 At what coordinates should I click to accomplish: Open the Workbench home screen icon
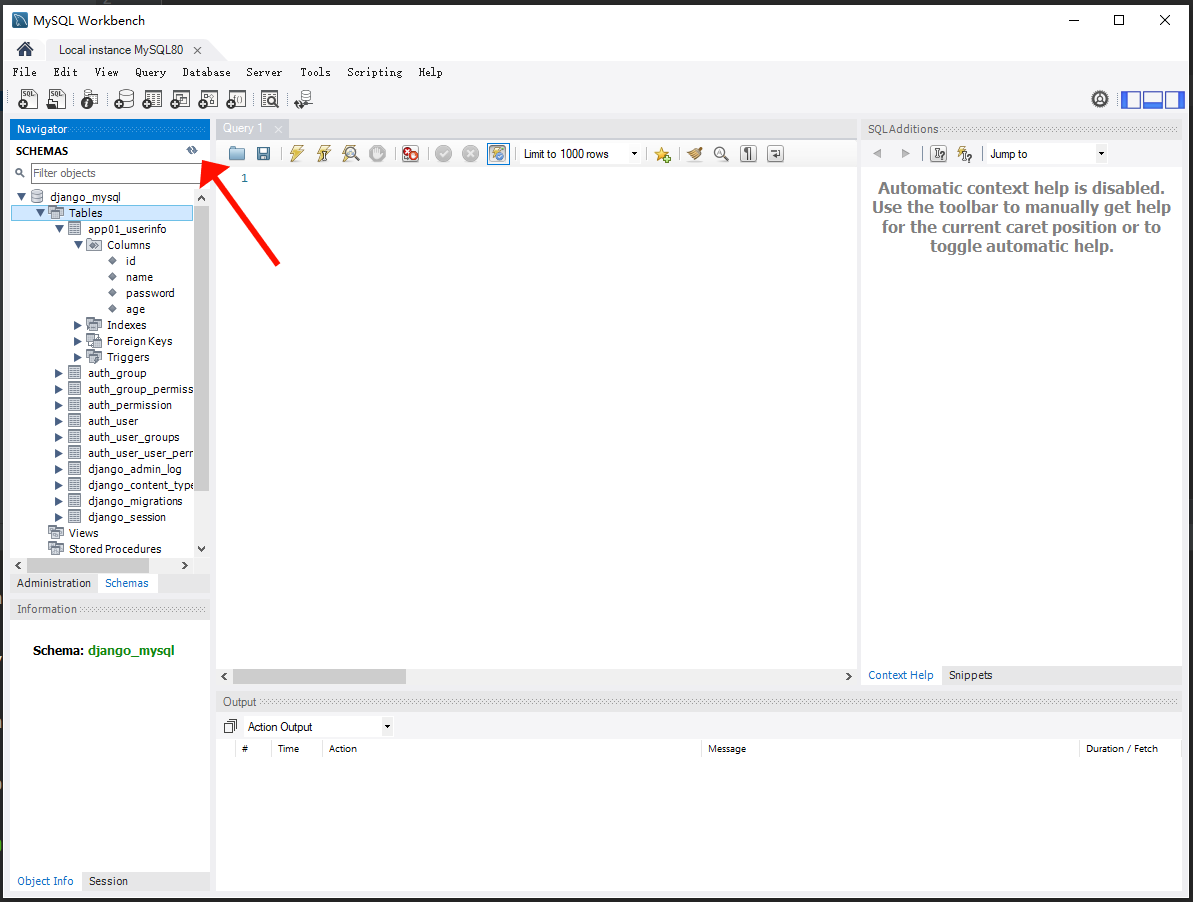coord(25,49)
